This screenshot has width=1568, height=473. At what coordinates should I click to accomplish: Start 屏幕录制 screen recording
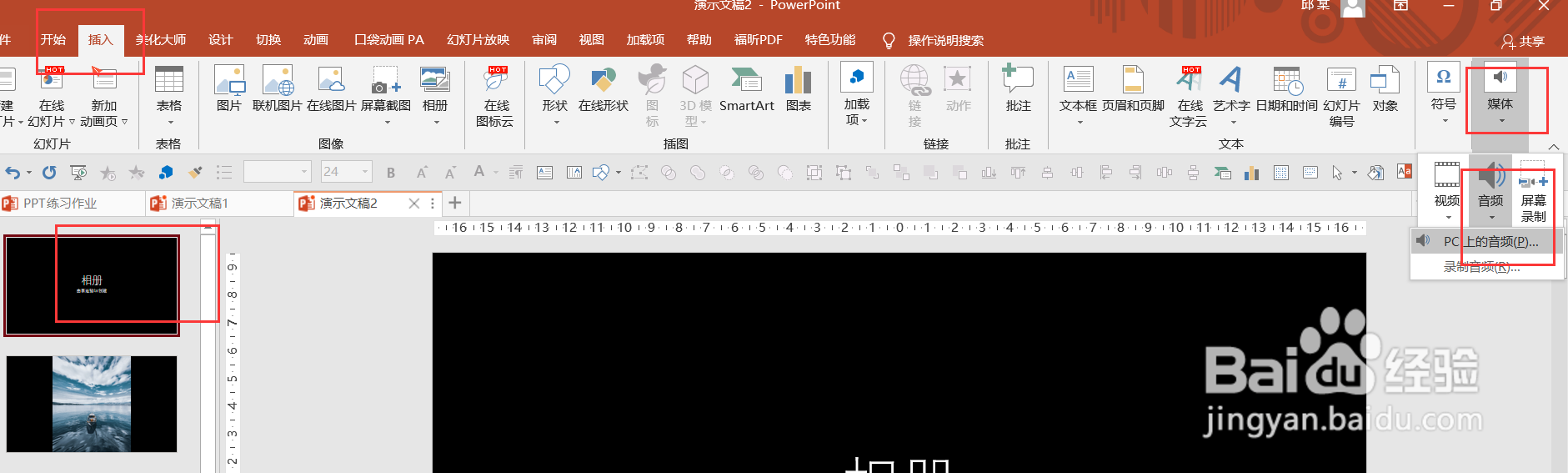coord(1534,190)
